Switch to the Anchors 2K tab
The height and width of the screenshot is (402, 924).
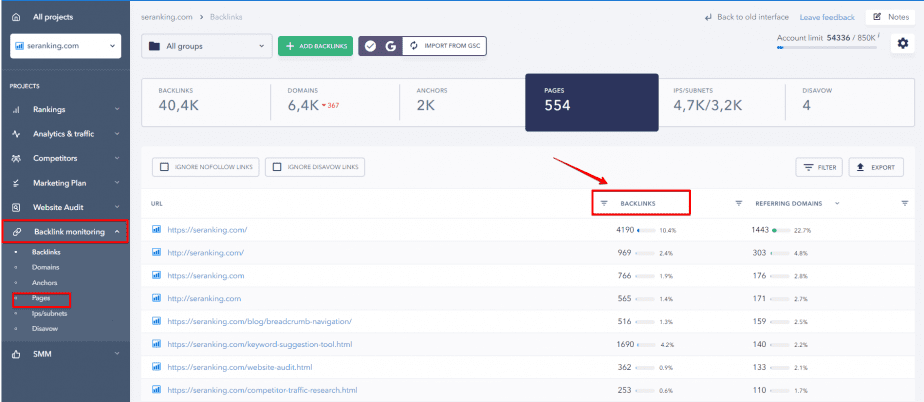point(462,101)
